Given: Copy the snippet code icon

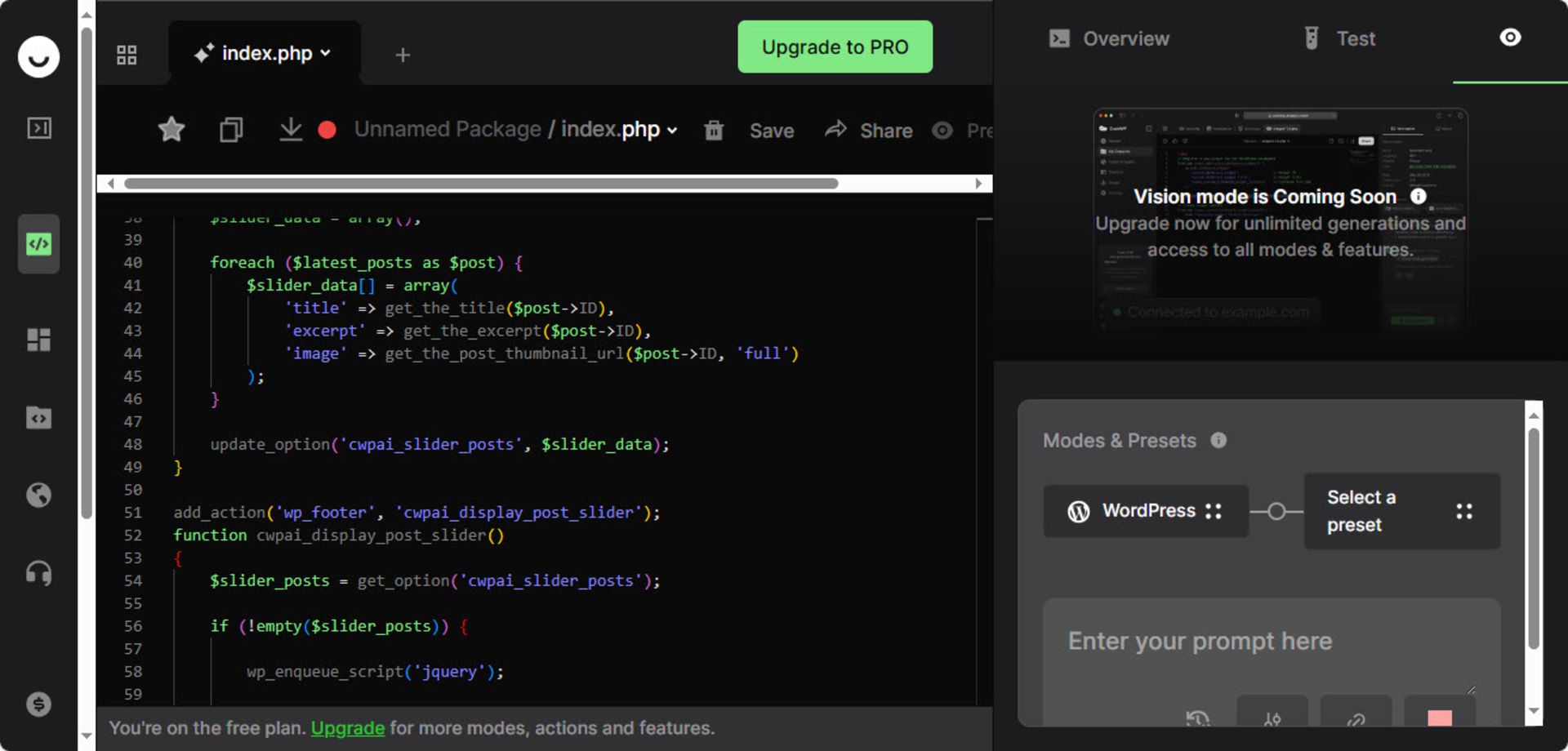Looking at the screenshot, I should pos(231,129).
